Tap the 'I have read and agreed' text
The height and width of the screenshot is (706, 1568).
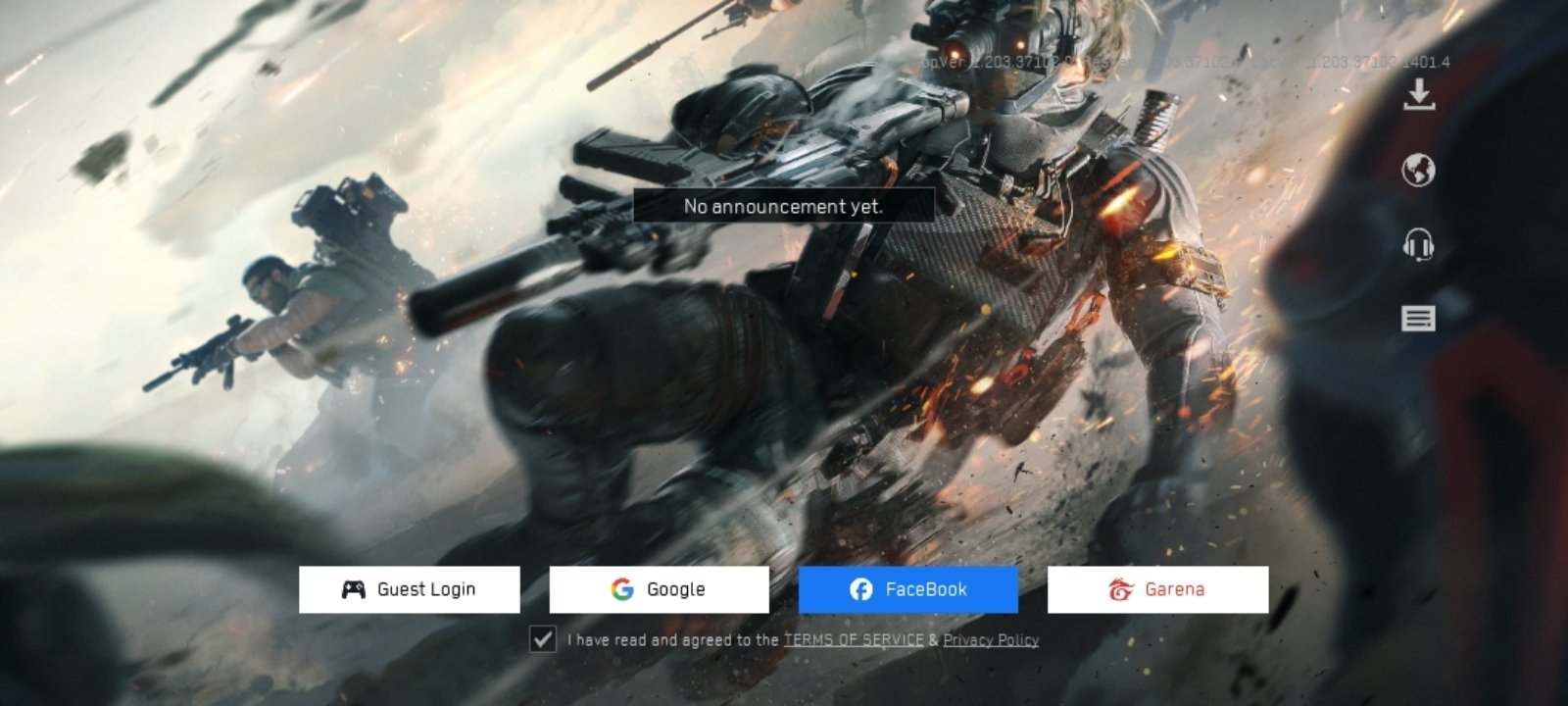[672, 640]
